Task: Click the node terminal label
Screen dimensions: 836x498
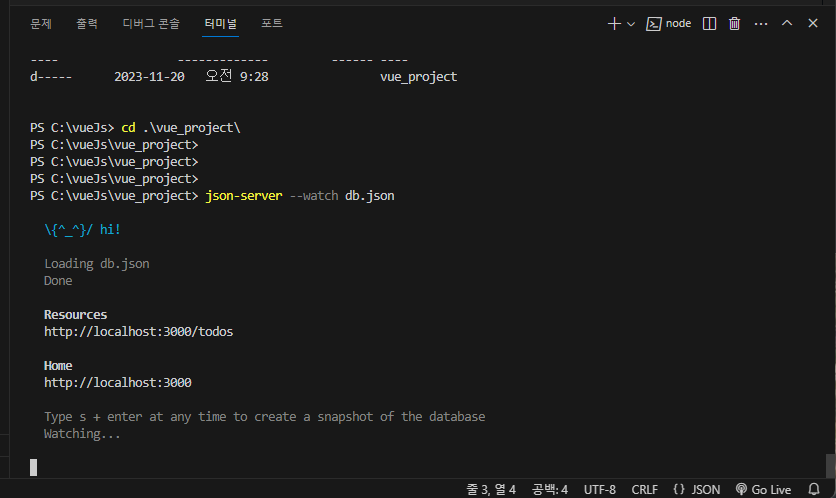Action: pos(678,23)
